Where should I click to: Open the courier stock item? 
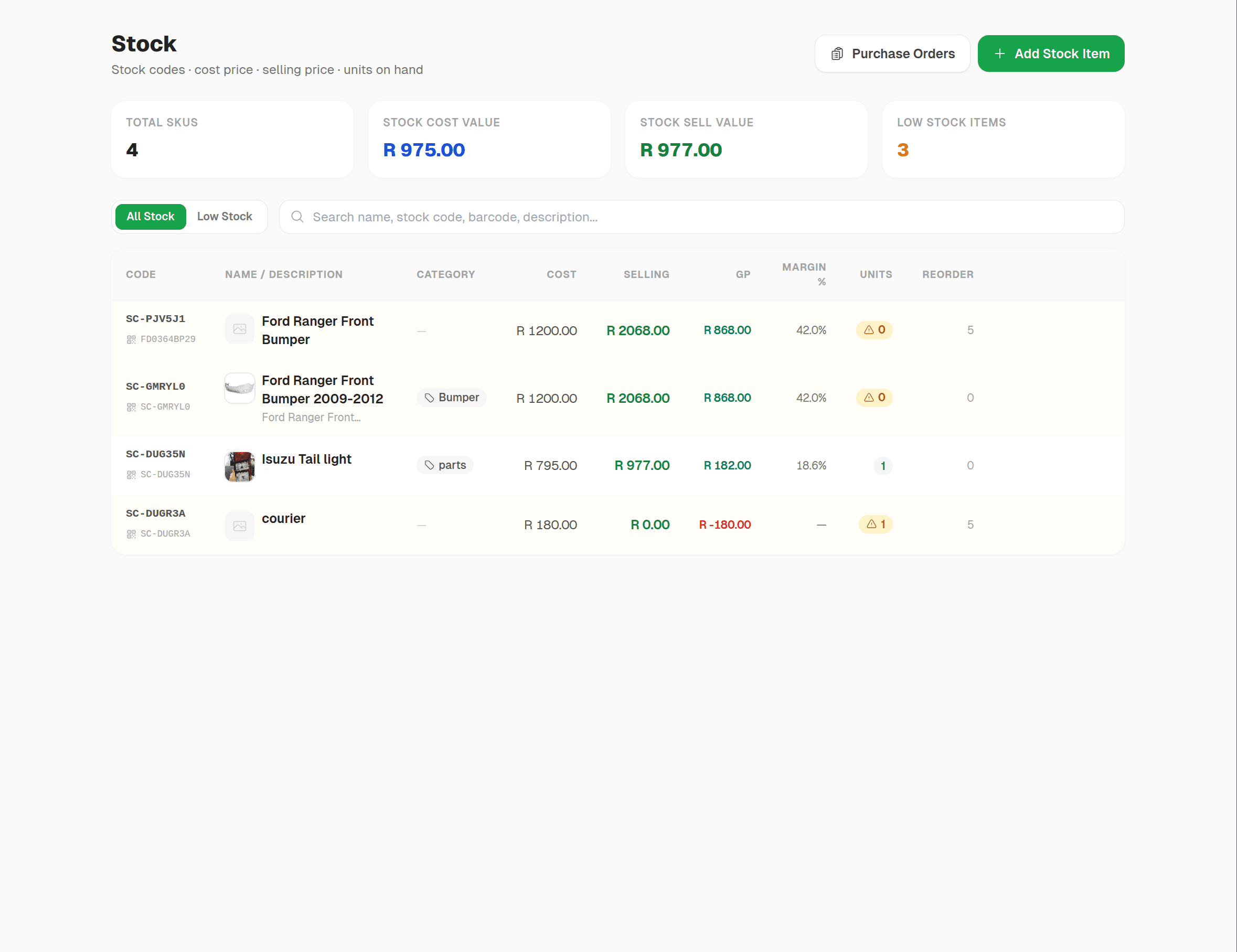(283, 519)
